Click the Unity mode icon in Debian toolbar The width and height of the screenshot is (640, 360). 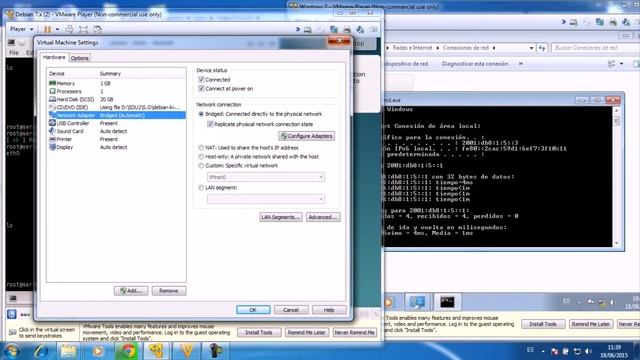click(98, 29)
